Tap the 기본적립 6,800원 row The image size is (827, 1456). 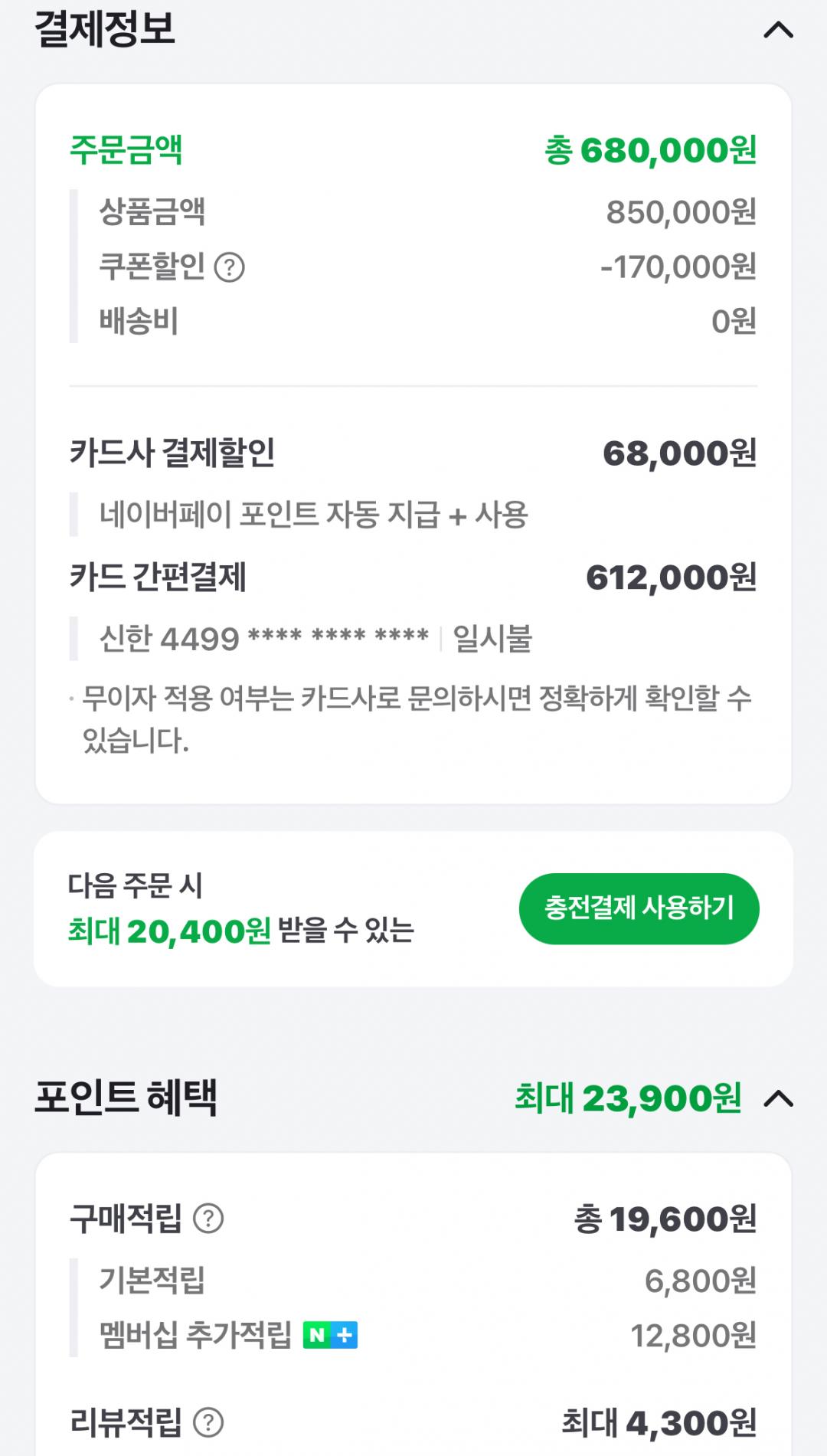click(x=413, y=1281)
